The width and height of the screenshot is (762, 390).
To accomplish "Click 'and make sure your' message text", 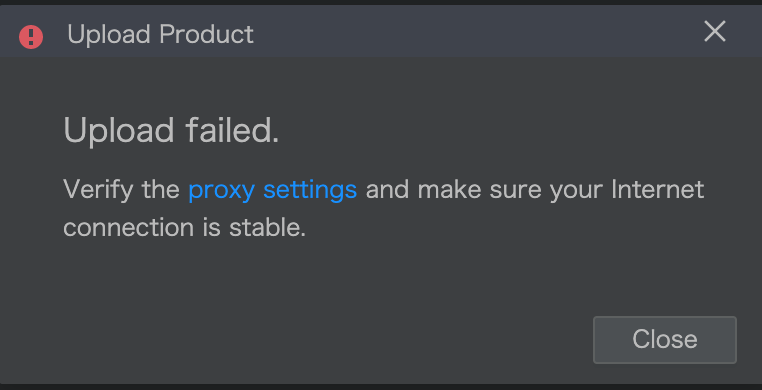I will (x=484, y=190).
